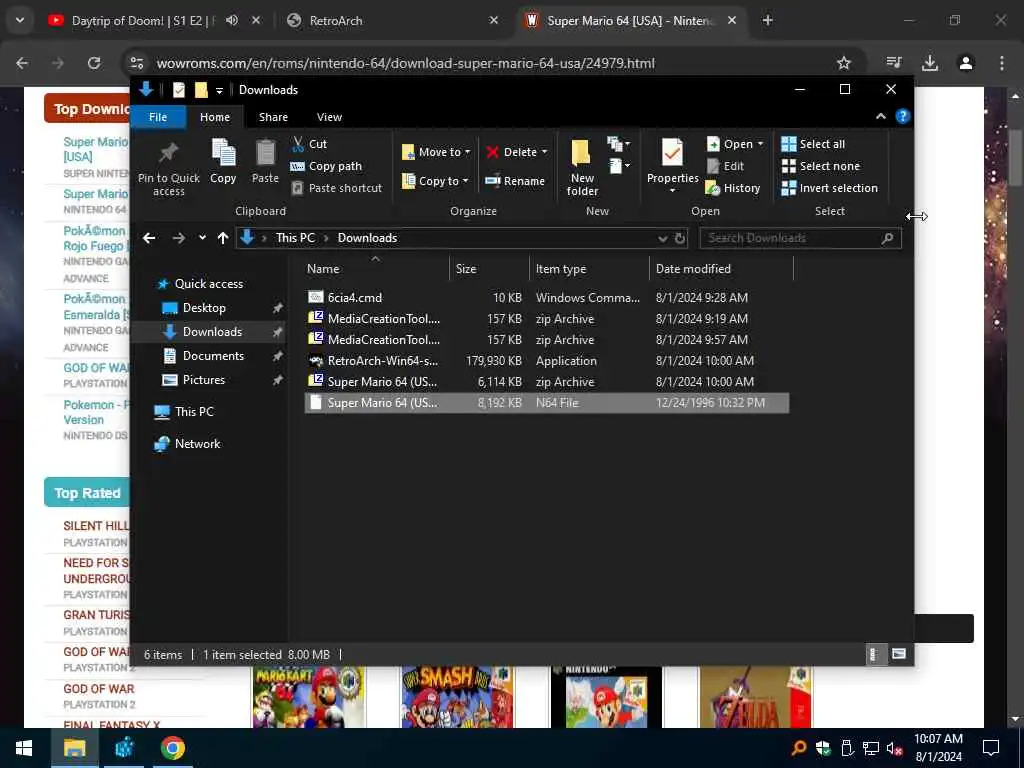The height and width of the screenshot is (768, 1024).
Task: Cut the selected file
Action: coord(310,144)
